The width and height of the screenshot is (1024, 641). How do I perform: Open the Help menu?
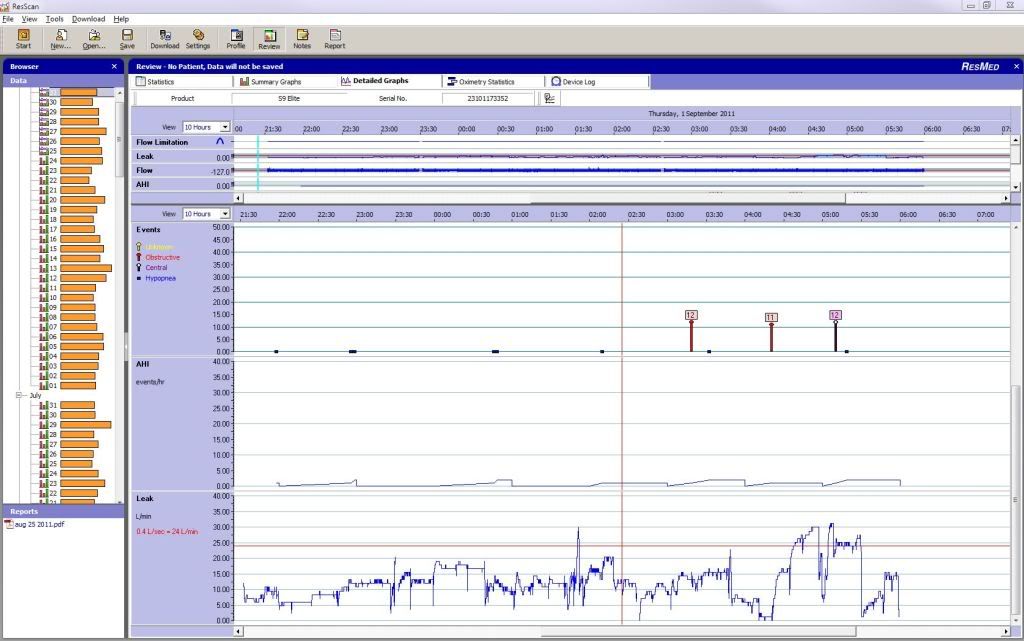click(x=121, y=19)
